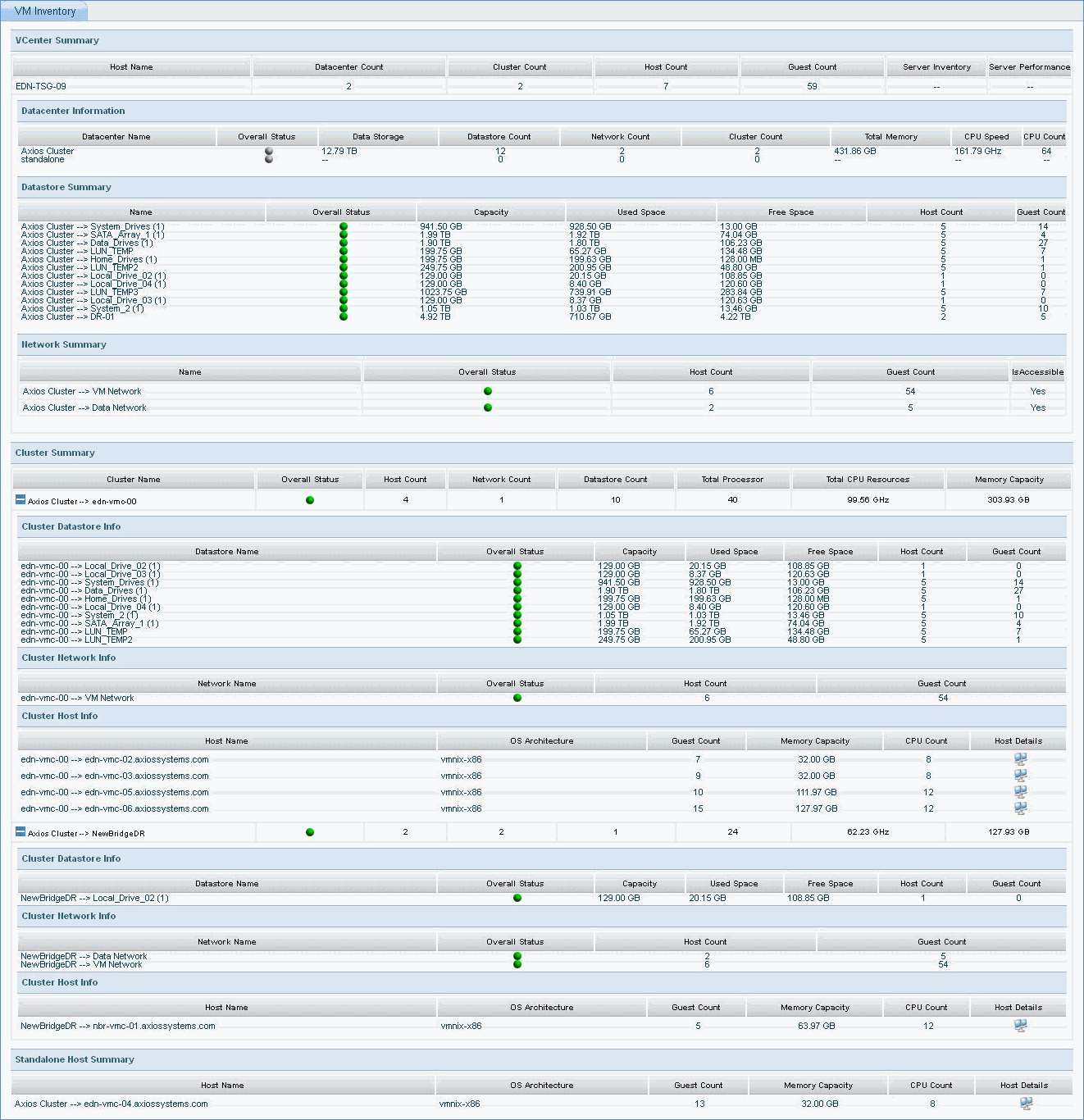
Task: Click the status dot on edn-vmc-00 cluster summary row
Action: click(310, 500)
